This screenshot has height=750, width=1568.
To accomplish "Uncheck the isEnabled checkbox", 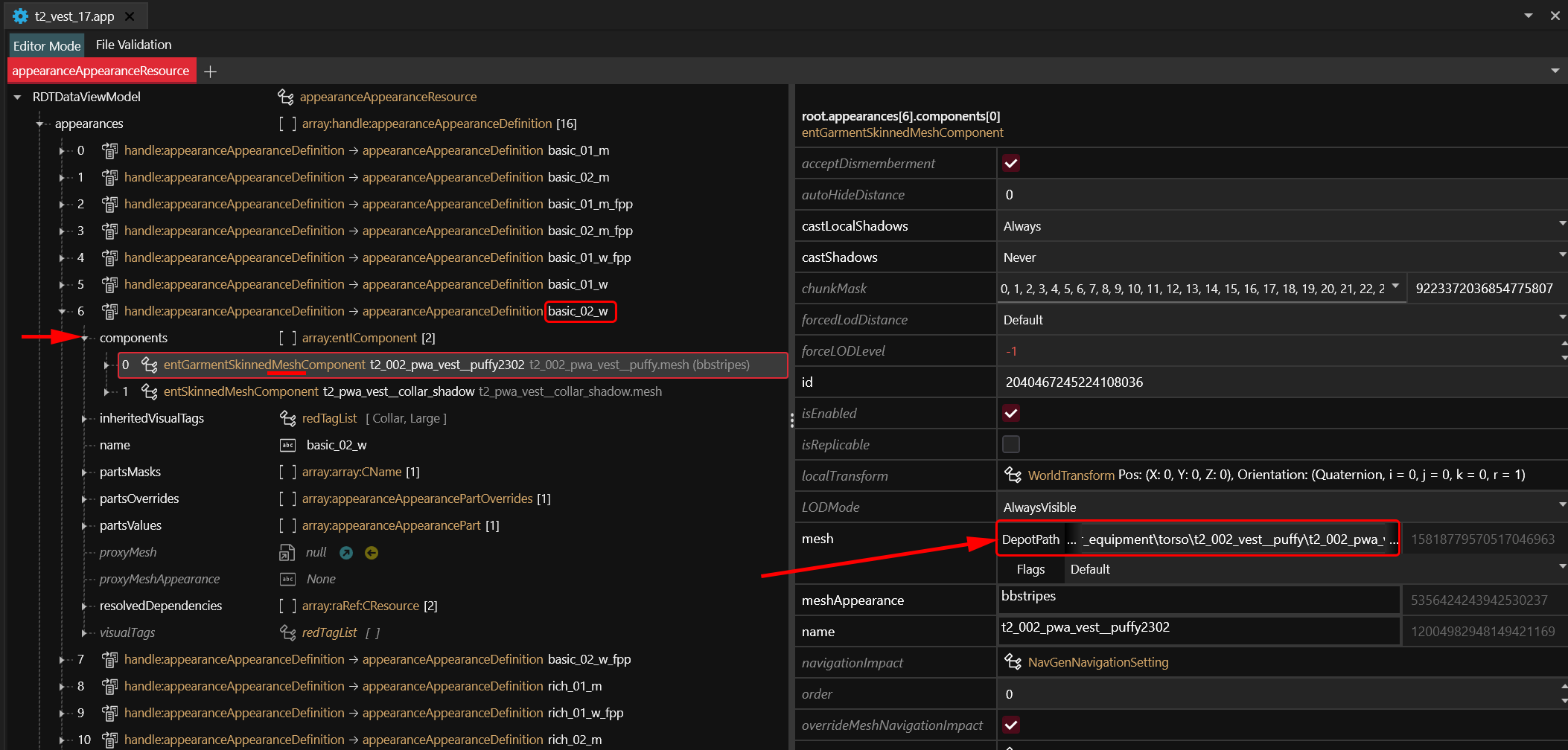I will [1010, 414].
